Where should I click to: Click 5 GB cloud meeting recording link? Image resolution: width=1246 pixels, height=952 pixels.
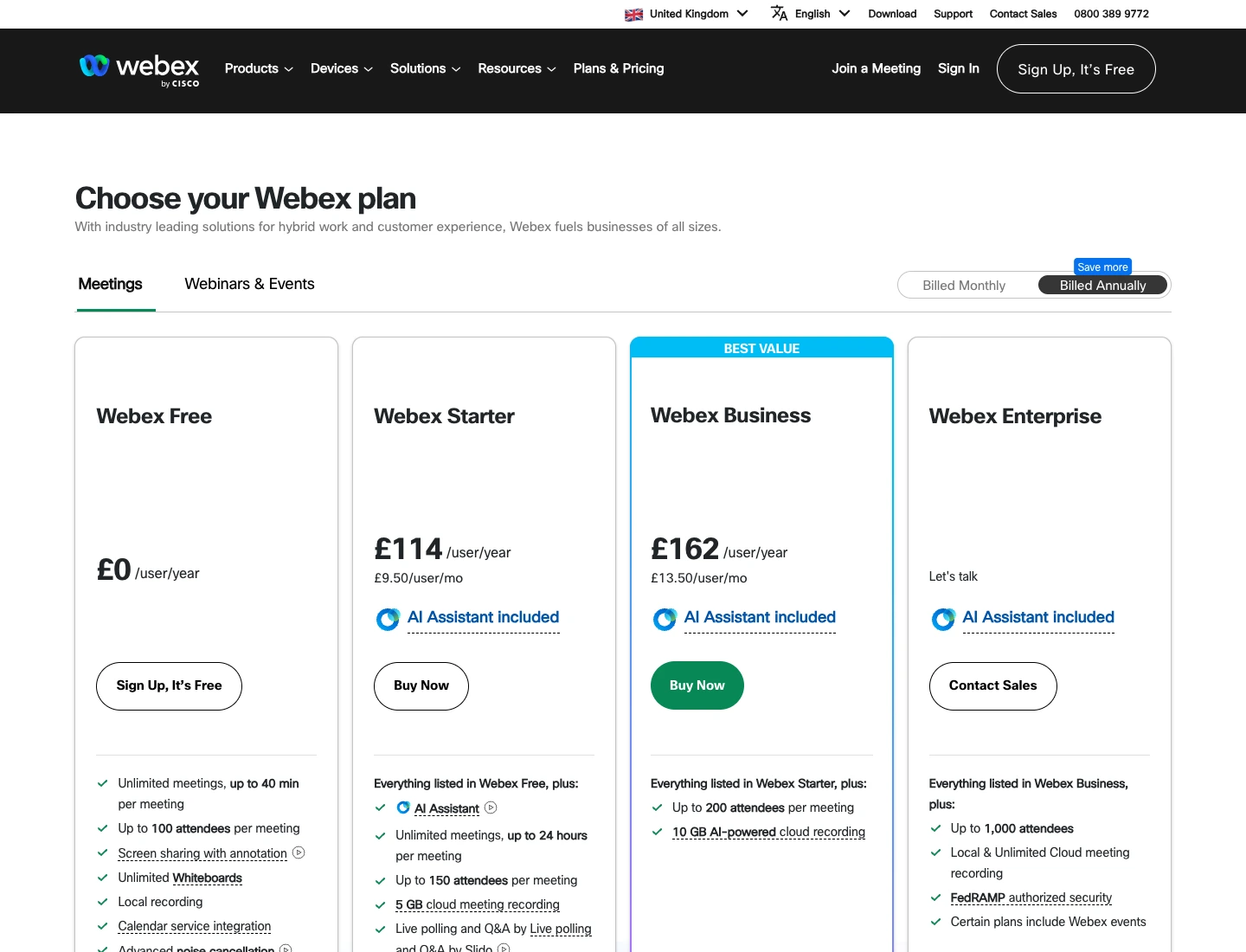[x=478, y=904]
